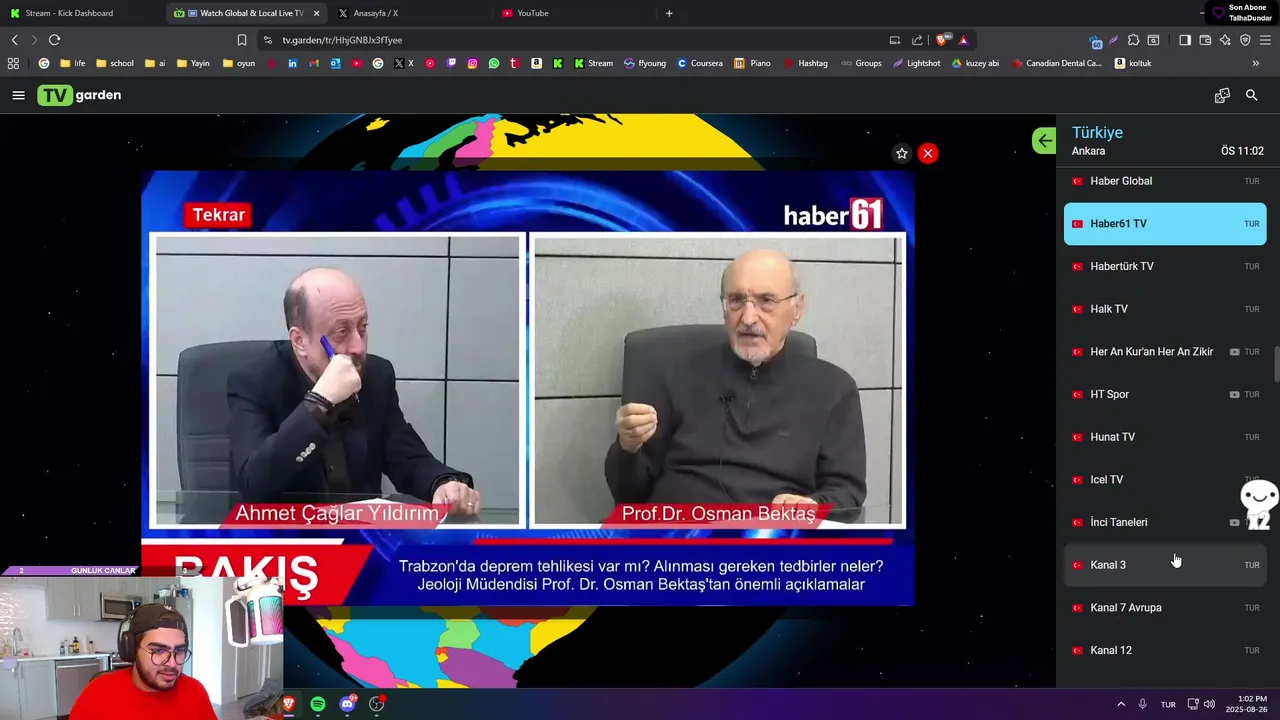
Task: Show hidden system tray icons
Action: (x=1121, y=704)
